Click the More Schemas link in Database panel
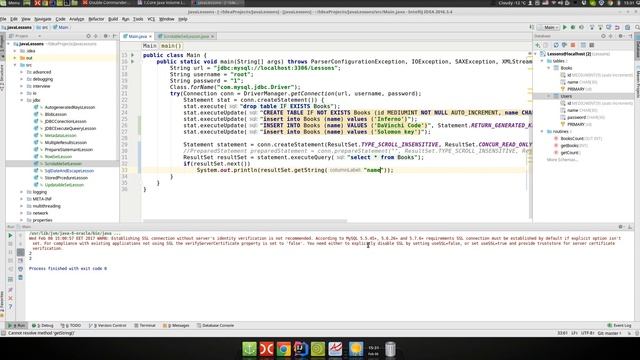This screenshot has height=360, width=640. (x=562, y=160)
